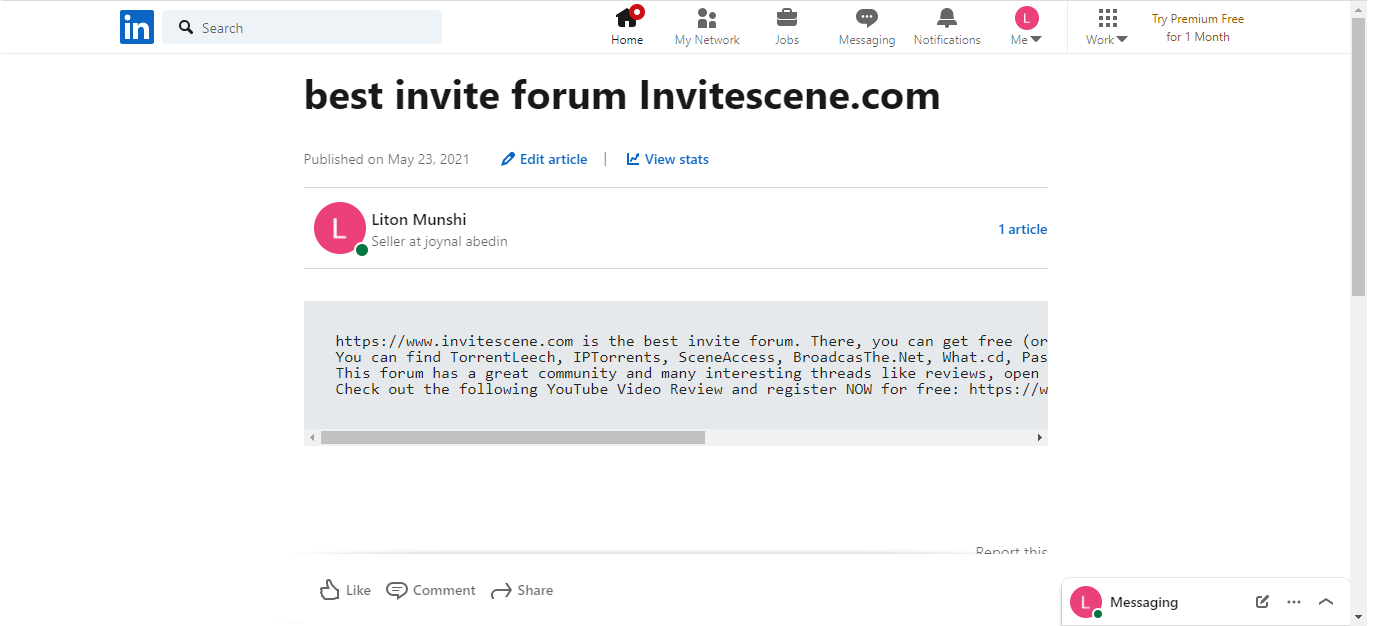Comment on the article
This screenshot has height=626, width=1373.
coord(431,590)
